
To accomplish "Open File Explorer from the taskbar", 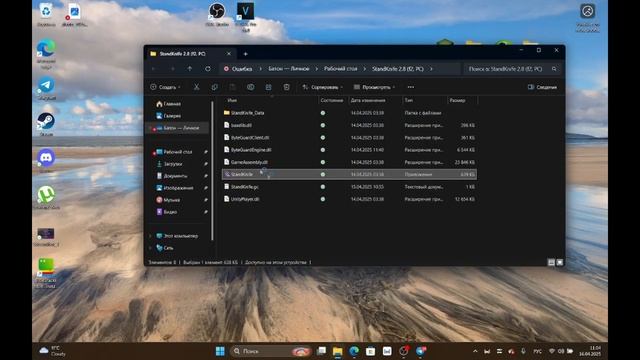I will click(338, 351).
